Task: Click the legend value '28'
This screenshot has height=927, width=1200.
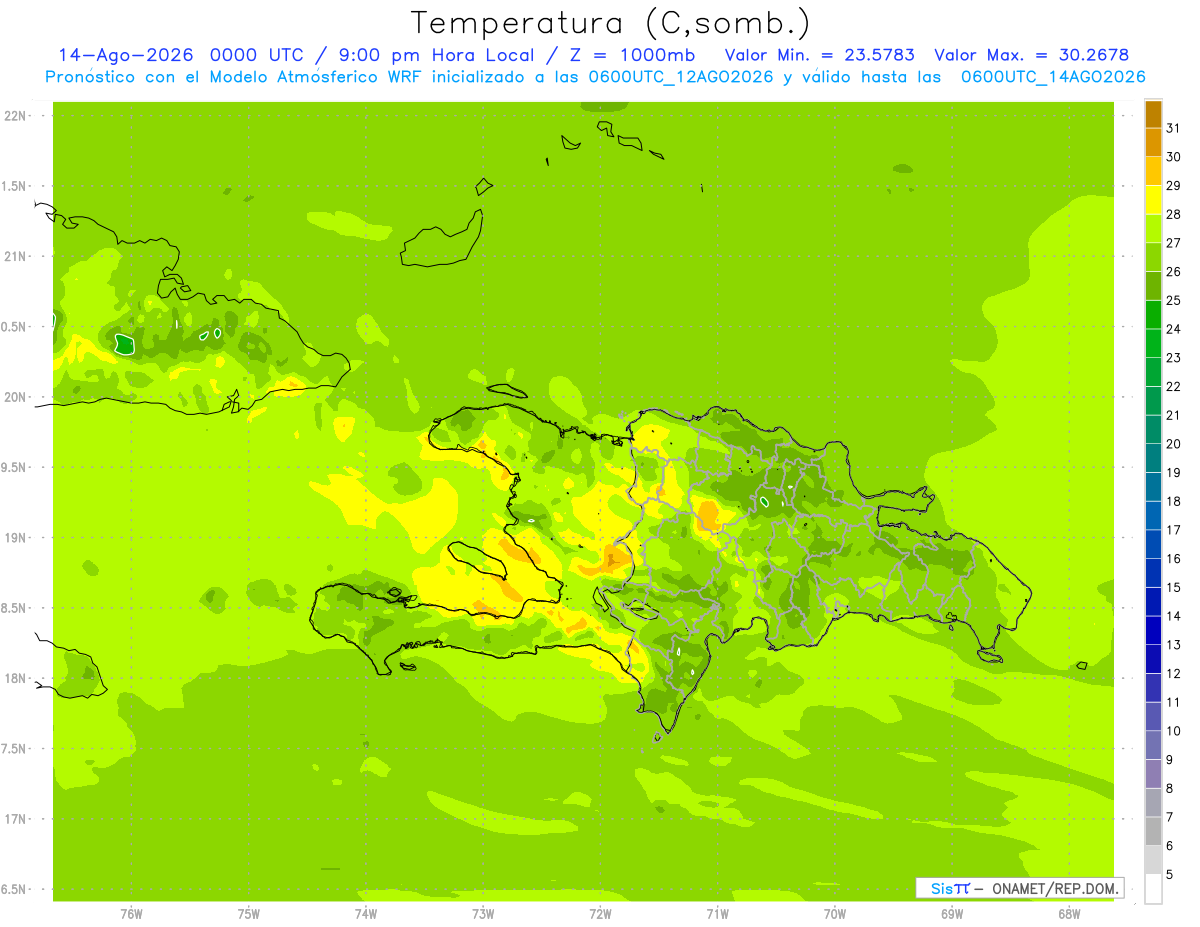Action: [1174, 214]
